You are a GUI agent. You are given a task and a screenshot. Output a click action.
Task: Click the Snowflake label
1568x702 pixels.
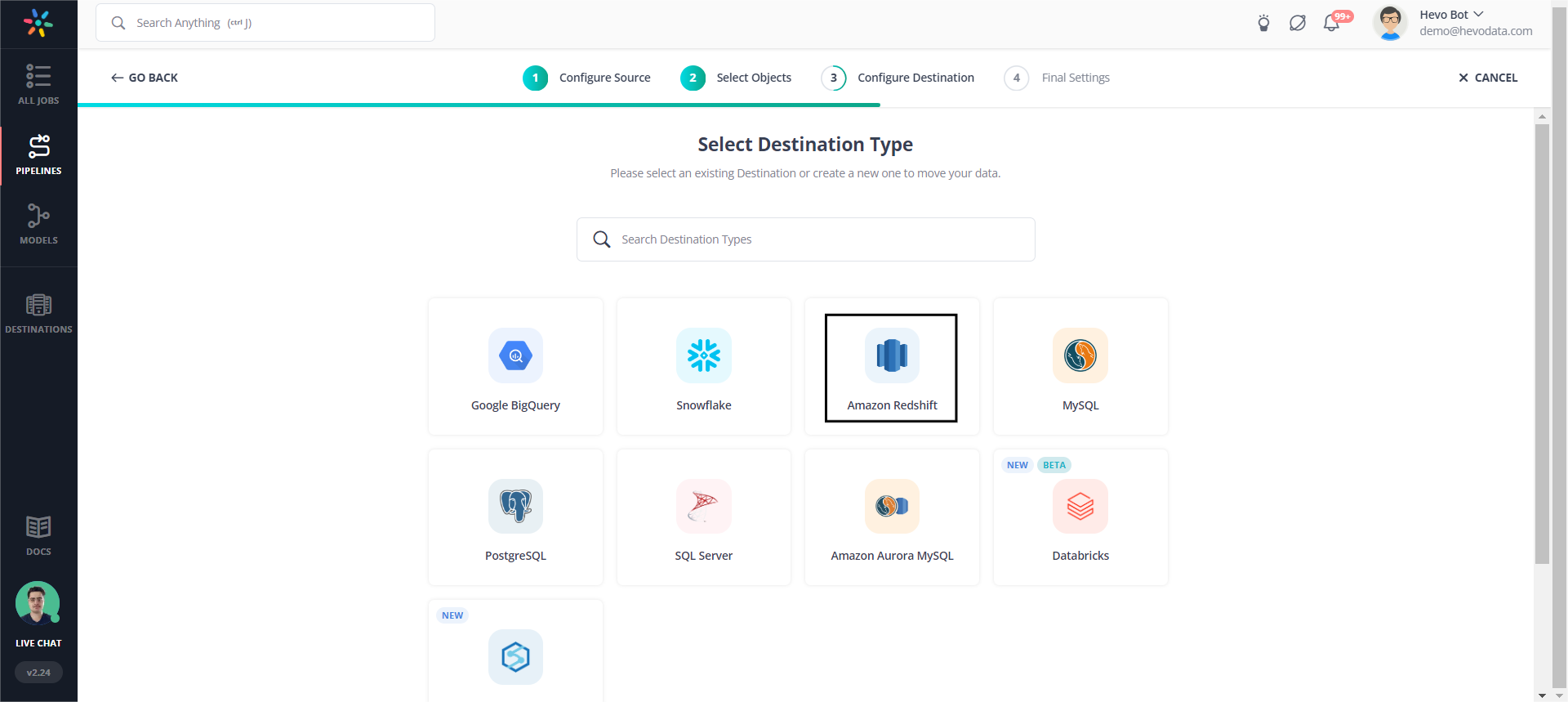pyautogui.click(x=704, y=405)
